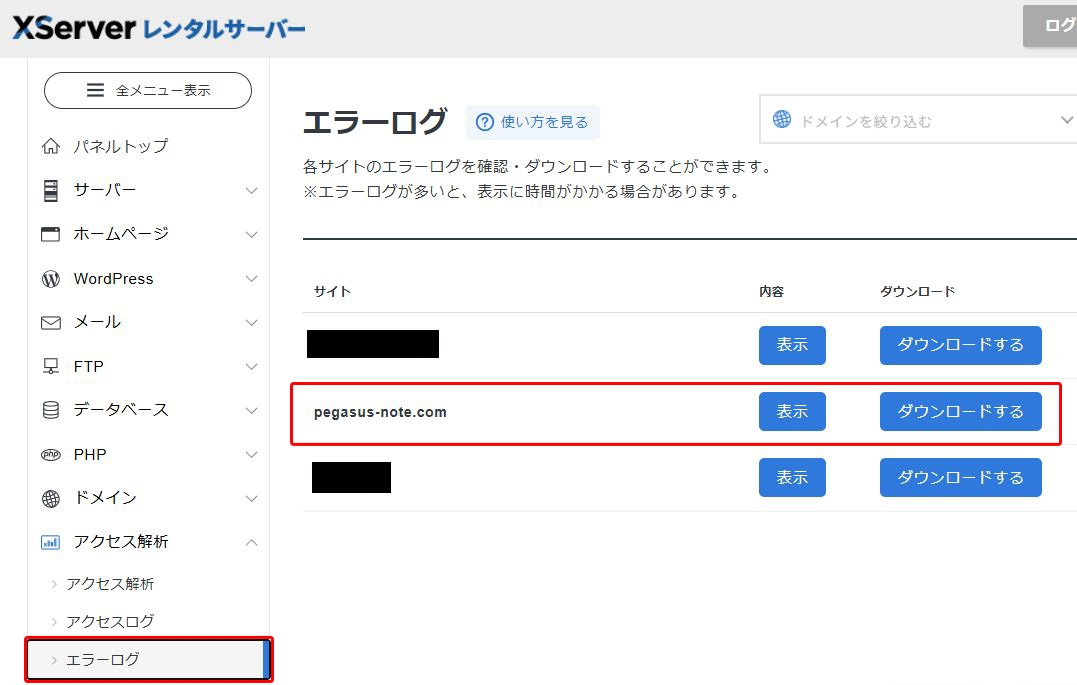Click ダウンロードする for pegasus-note.com
Viewport: 1077px width, 685px height.
coord(960,412)
